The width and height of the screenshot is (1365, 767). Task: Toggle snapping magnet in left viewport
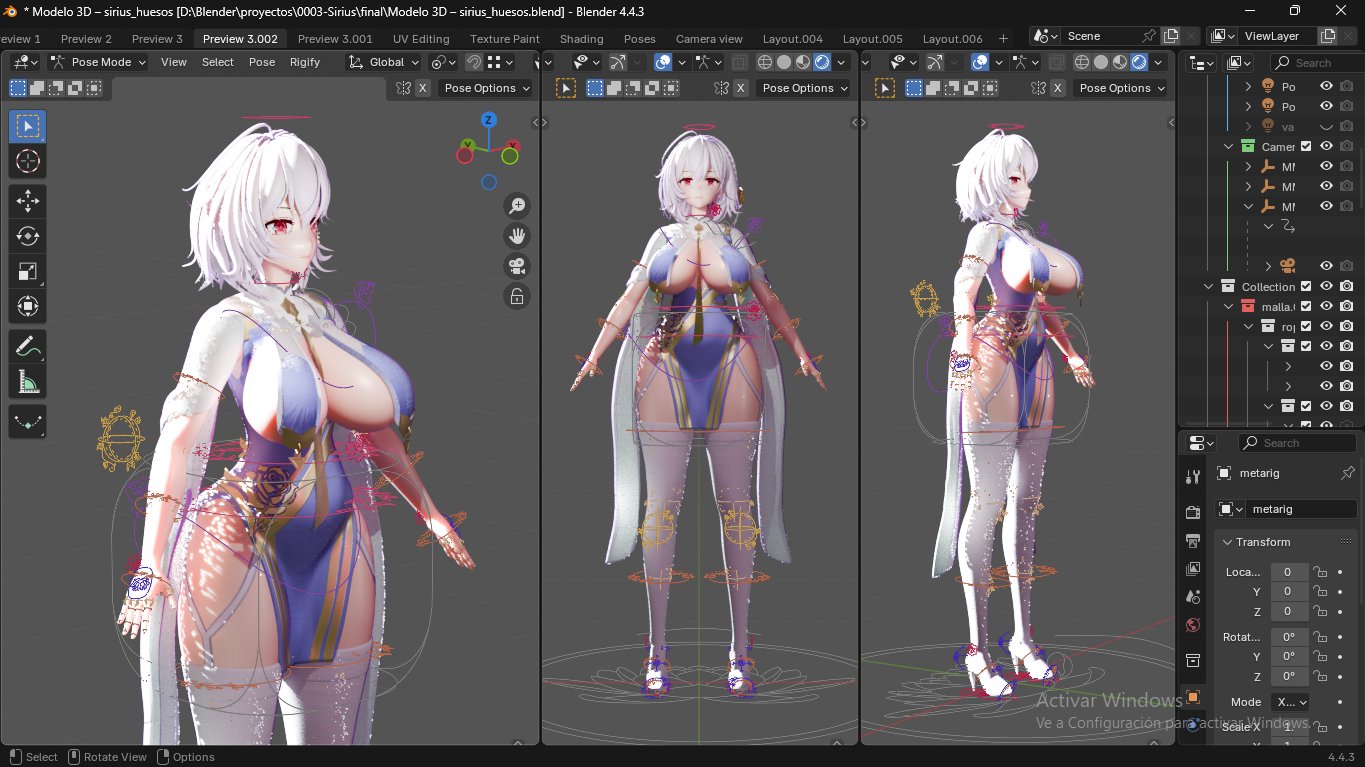coord(474,62)
